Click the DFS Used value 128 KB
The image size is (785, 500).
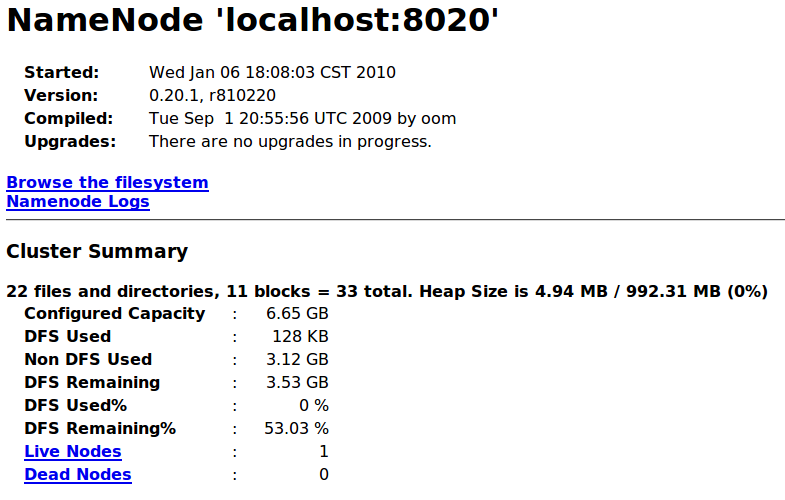point(300,336)
